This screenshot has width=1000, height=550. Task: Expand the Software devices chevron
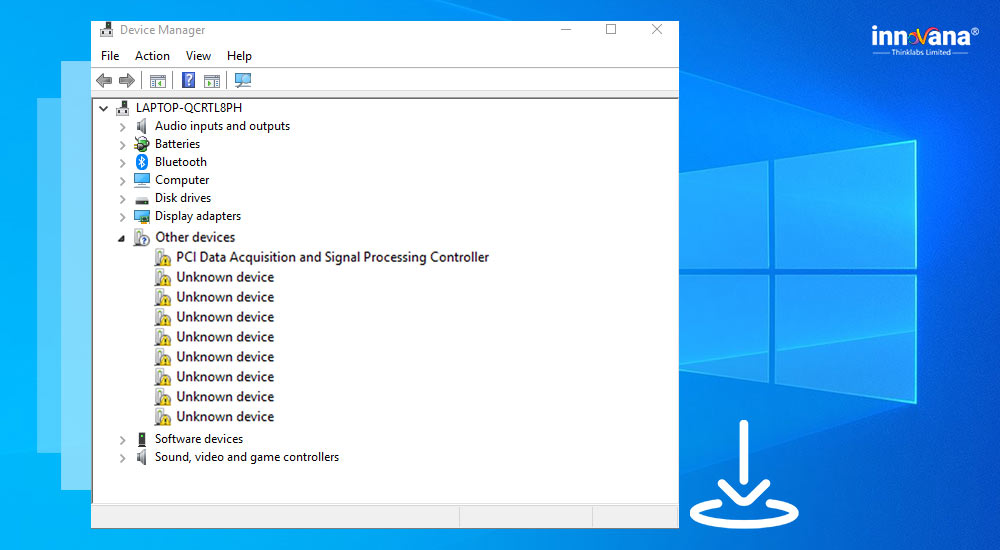(x=122, y=440)
